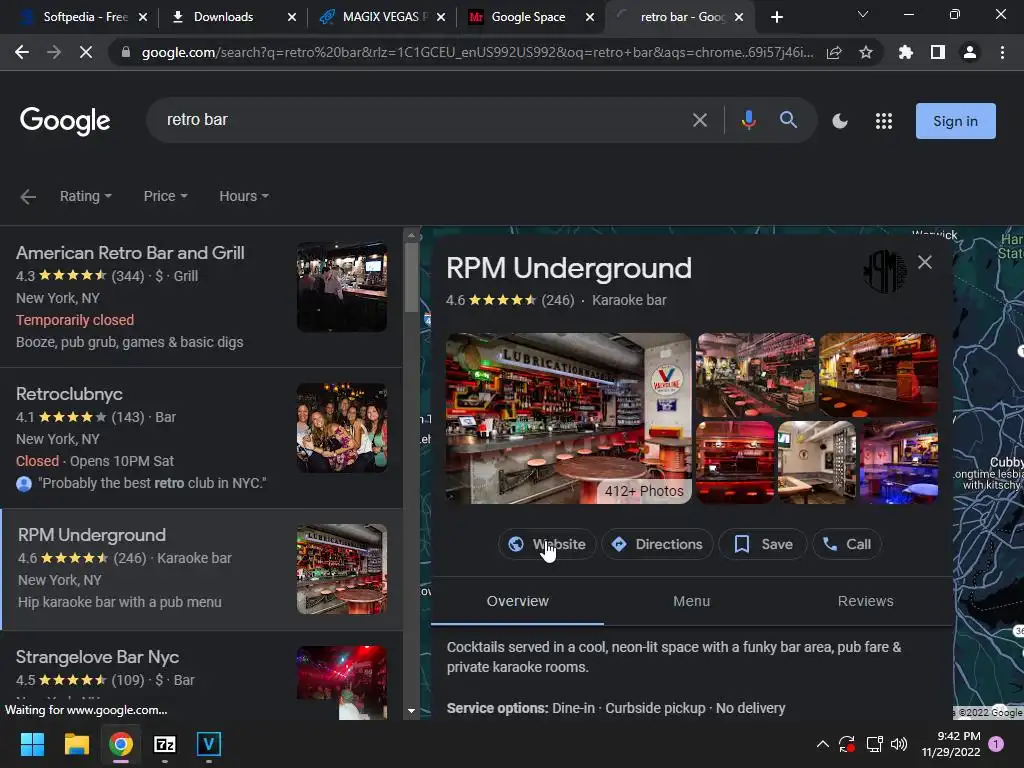
Task: Click the browser forward arrow
Action: [x=54, y=52]
